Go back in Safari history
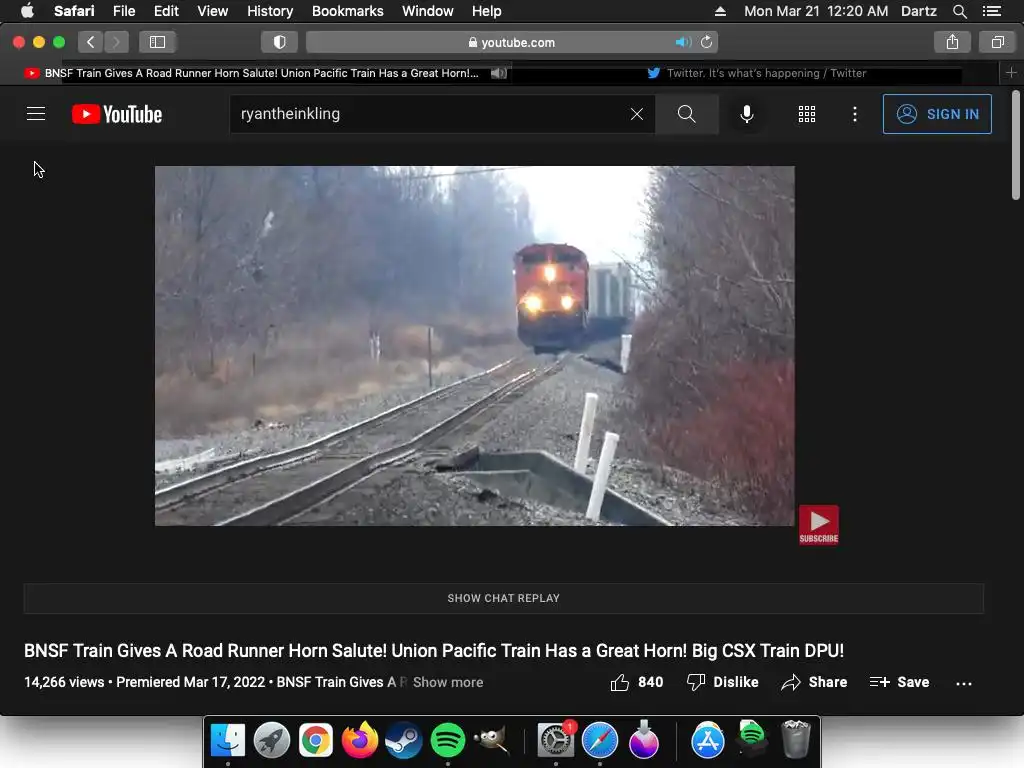The height and width of the screenshot is (768, 1024). pyautogui.click(x=91, y=42)
